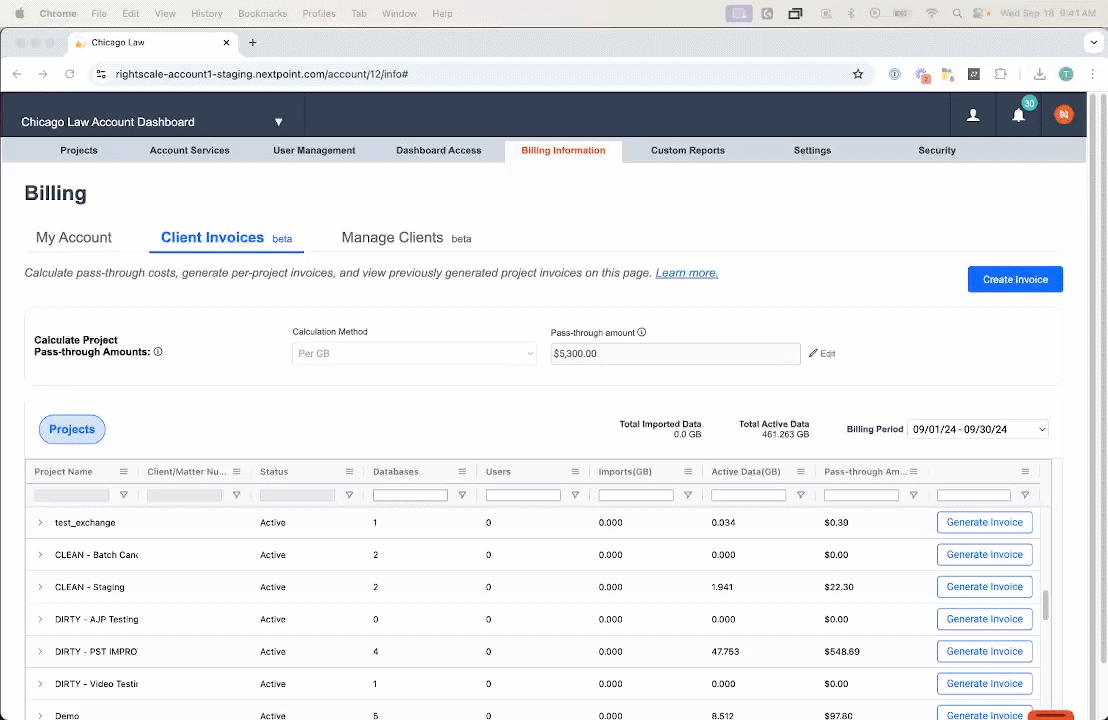The width and height of the screenshot is (1108, 720).
Task: Click the Create Invoice button
Action: point(1014,280)
